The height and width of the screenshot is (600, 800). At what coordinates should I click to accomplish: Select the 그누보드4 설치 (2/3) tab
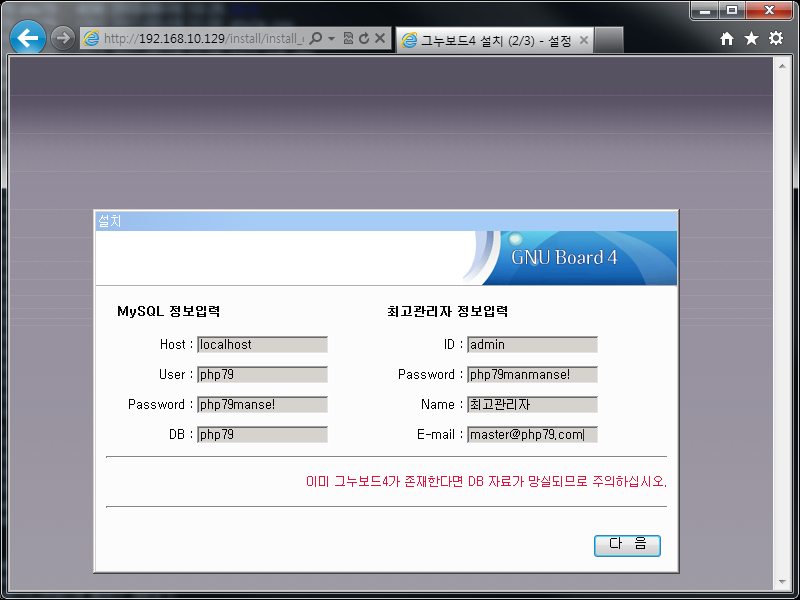495,40
